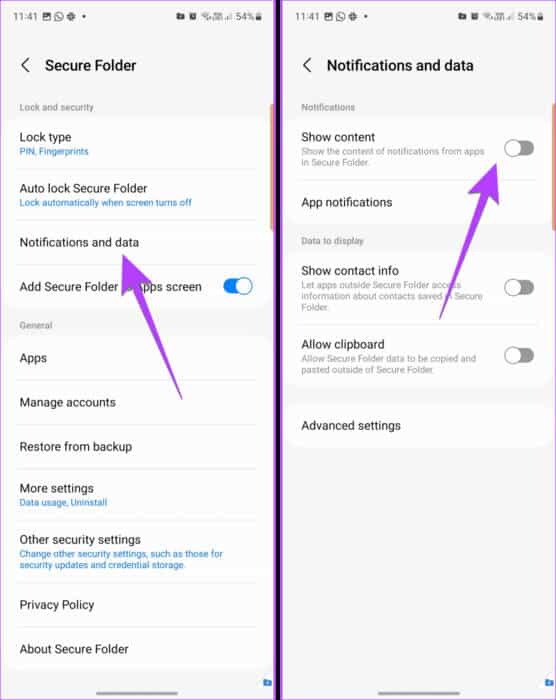Enable the Allow clipboard toggle

(519, 356)
